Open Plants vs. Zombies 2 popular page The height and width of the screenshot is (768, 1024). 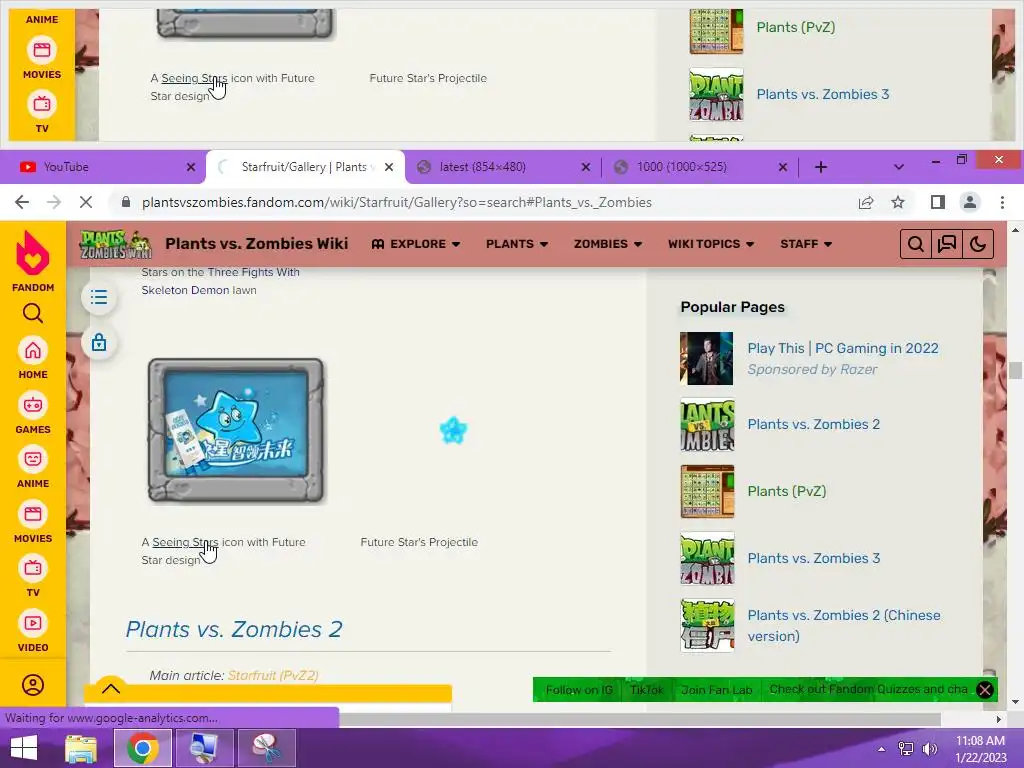814,424
